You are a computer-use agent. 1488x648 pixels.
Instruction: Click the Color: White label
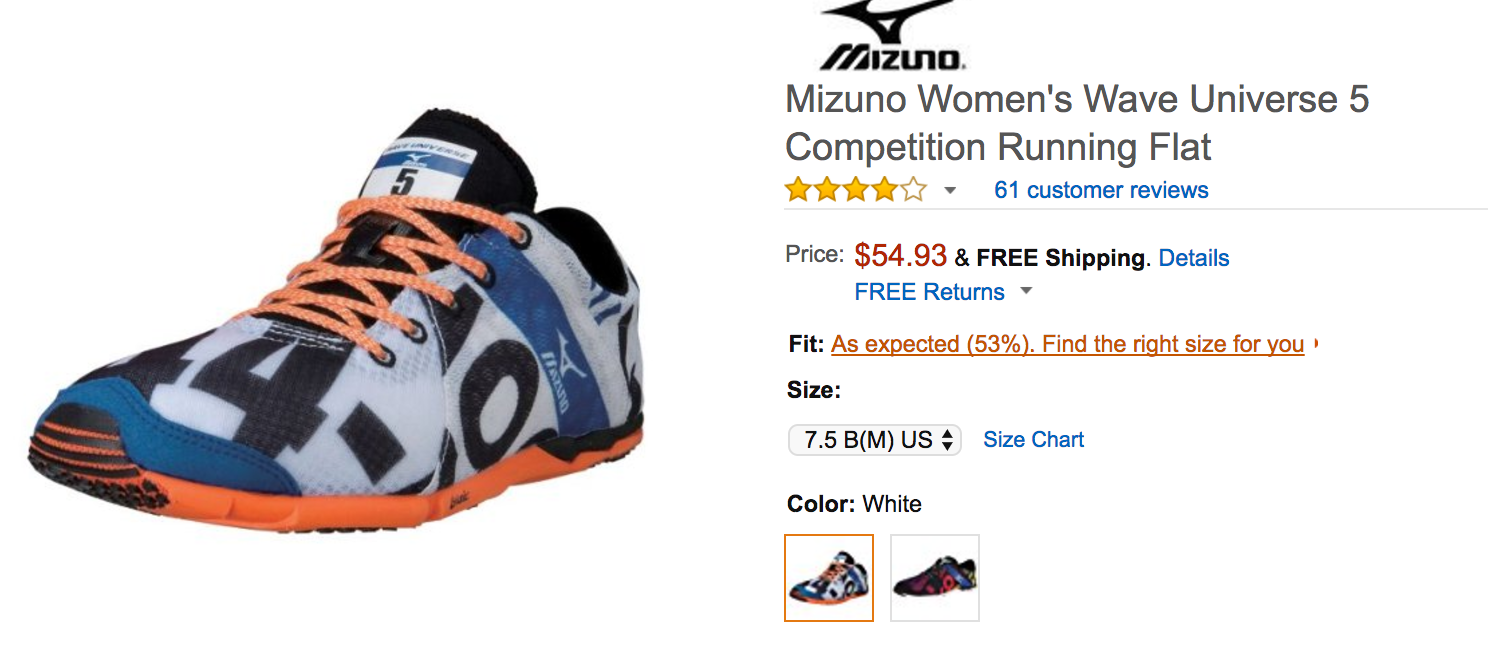pos(854,504)
